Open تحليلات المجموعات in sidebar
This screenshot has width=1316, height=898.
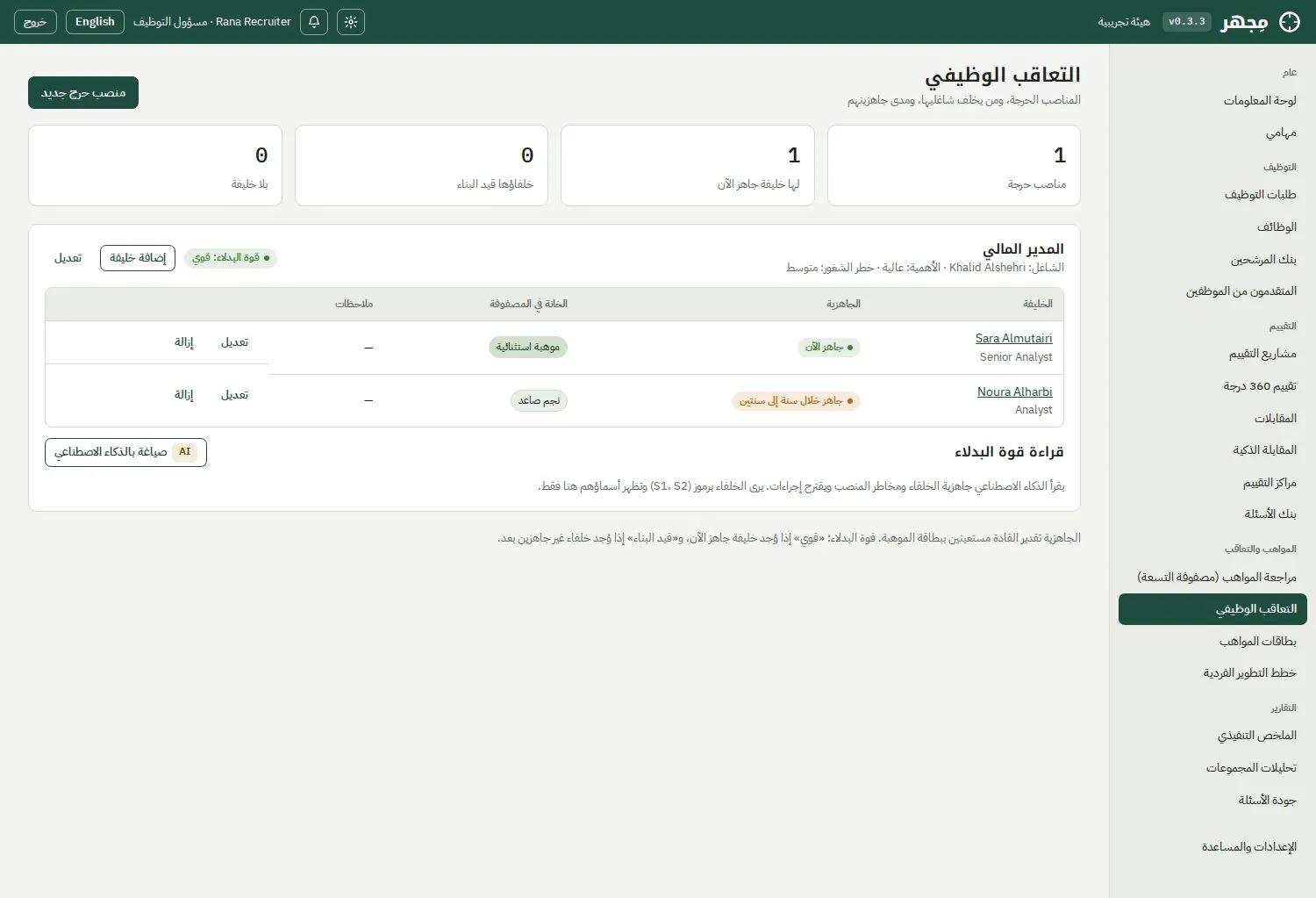1212,768
